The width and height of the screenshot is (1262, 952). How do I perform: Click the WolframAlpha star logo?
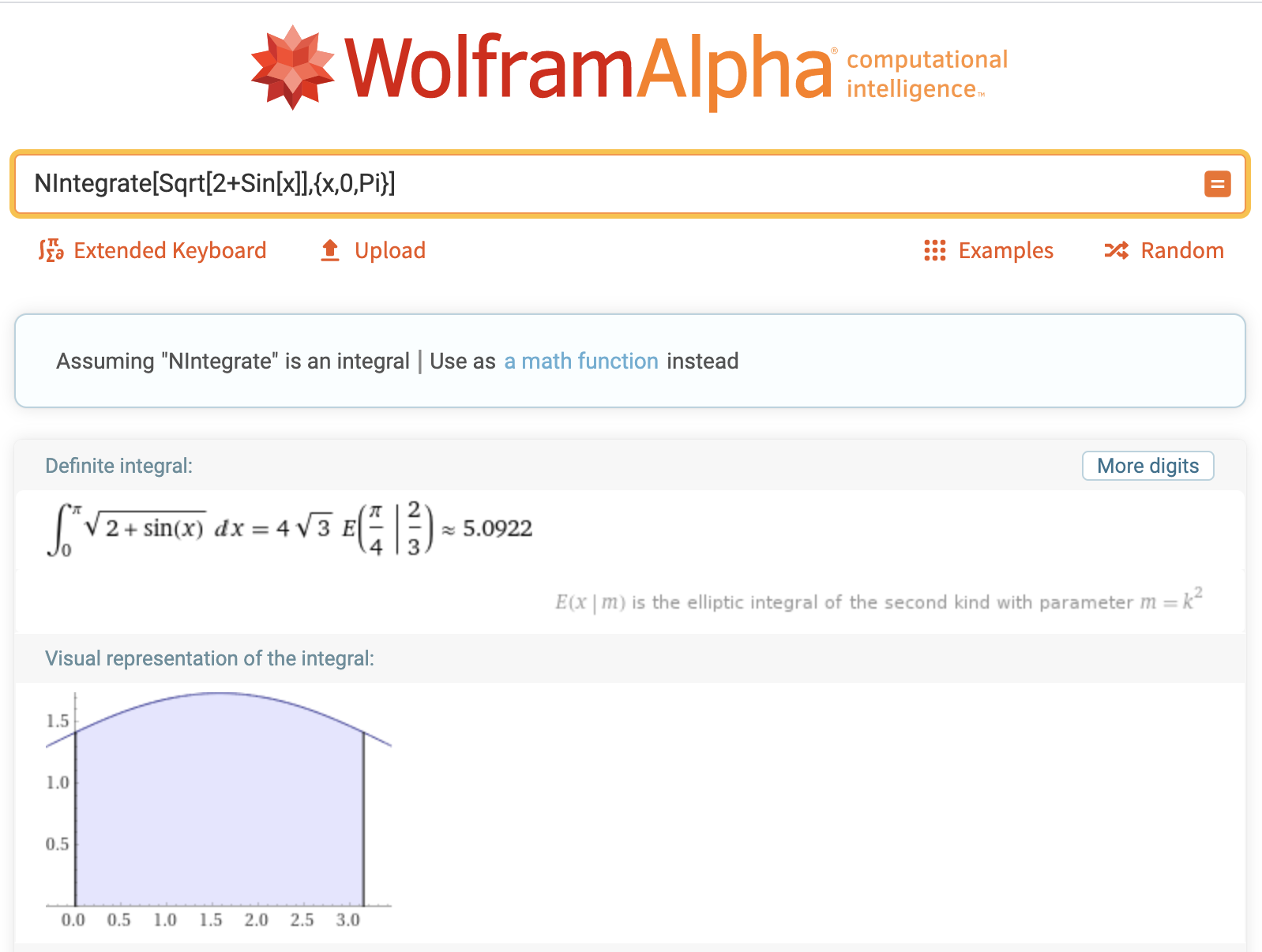point(292,68)
